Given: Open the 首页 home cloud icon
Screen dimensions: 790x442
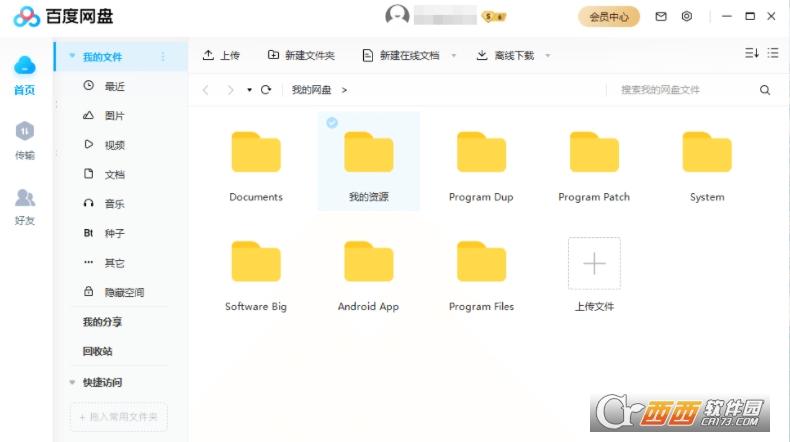Looking at the screenshot, I should point(25,66).
